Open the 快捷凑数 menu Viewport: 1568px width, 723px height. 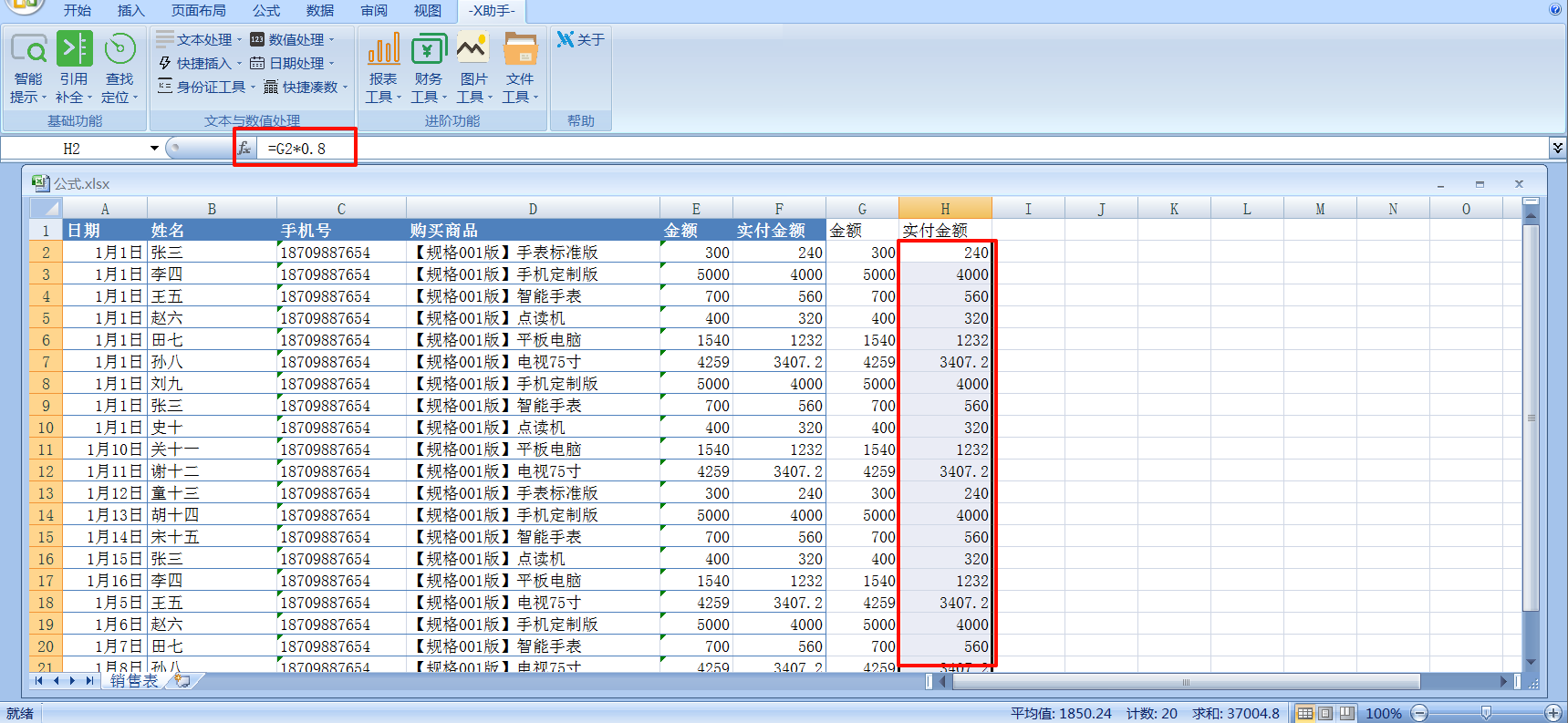click(x=306, y=87)
